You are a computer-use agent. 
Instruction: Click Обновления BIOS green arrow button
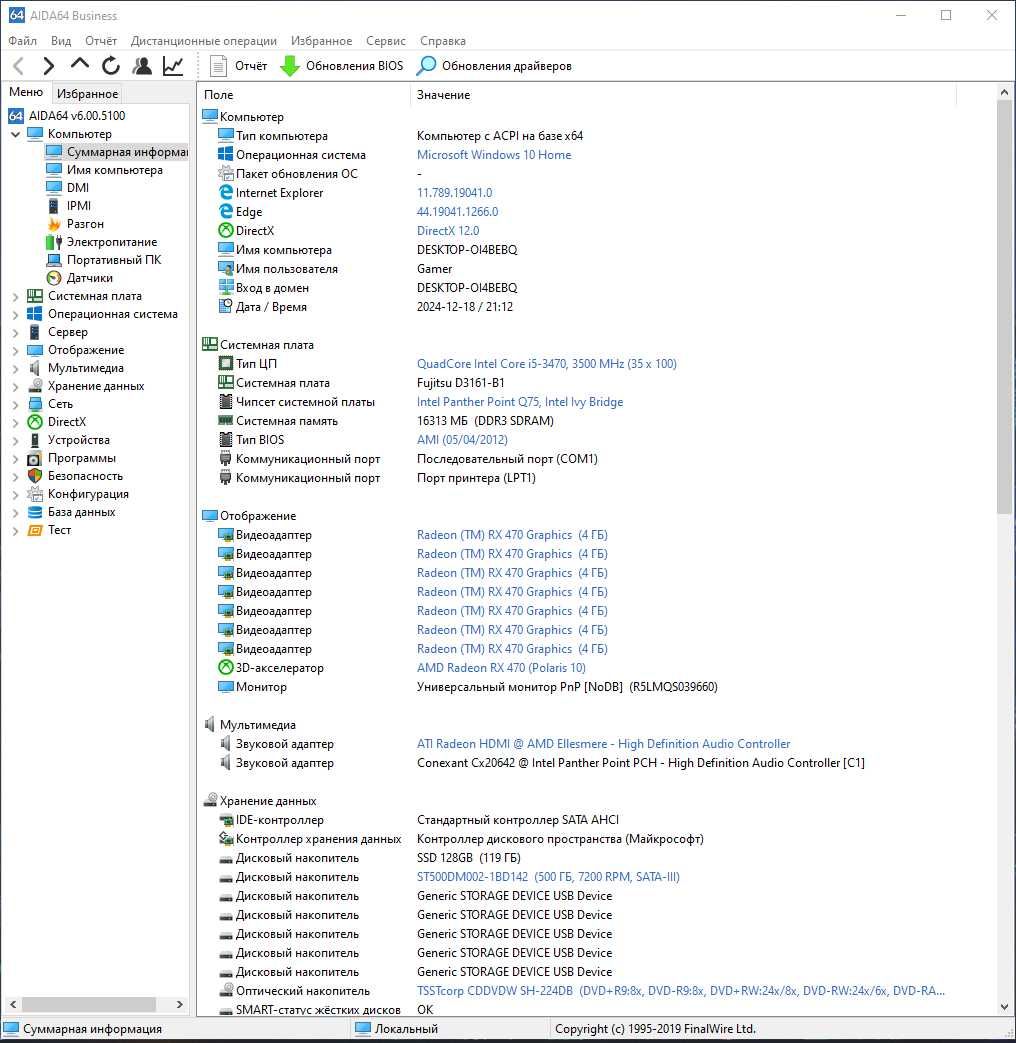click(x=342, y=66)
